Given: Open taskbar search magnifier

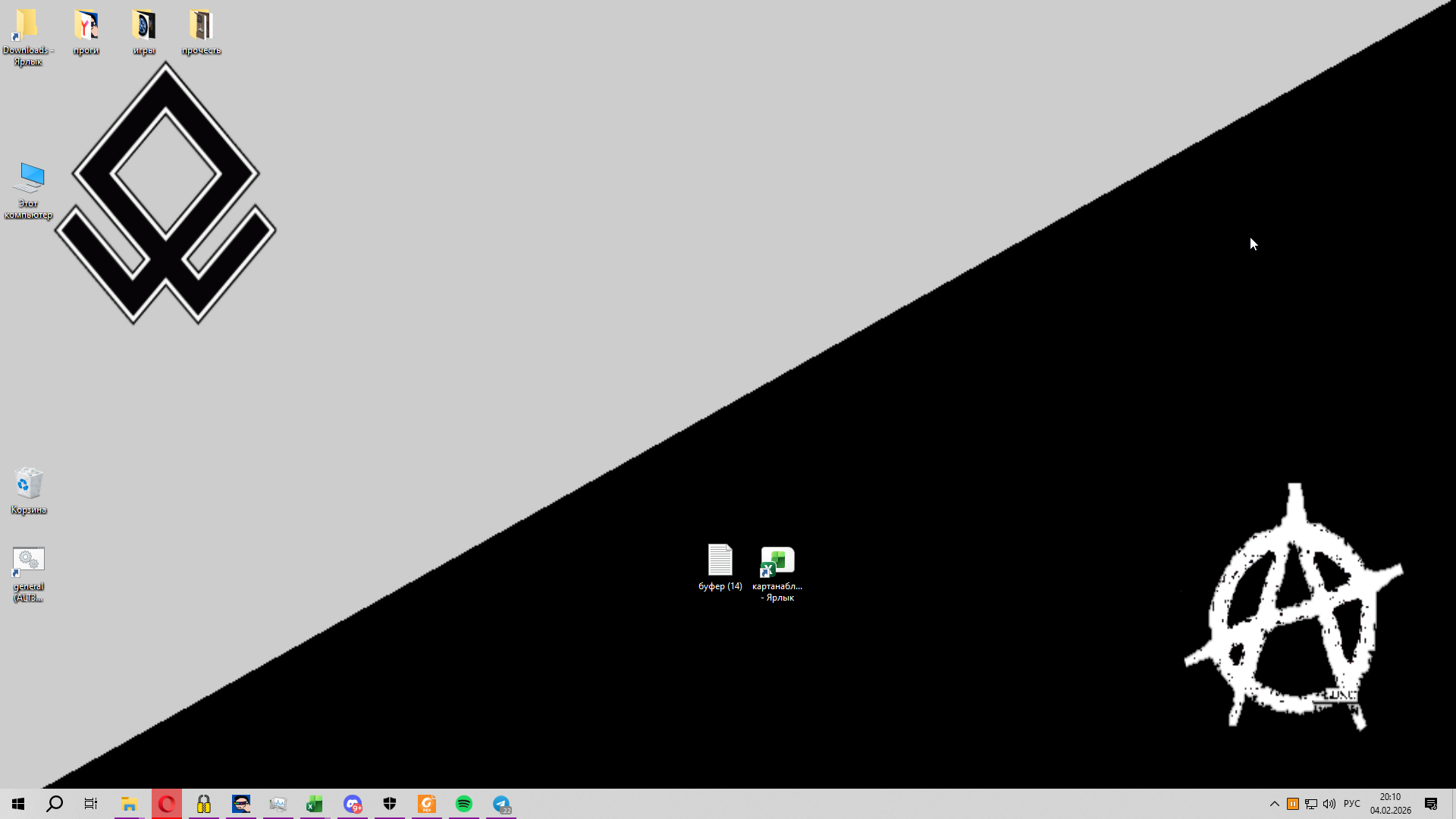Looking at the screenshot, I should (x=55, y=804).
